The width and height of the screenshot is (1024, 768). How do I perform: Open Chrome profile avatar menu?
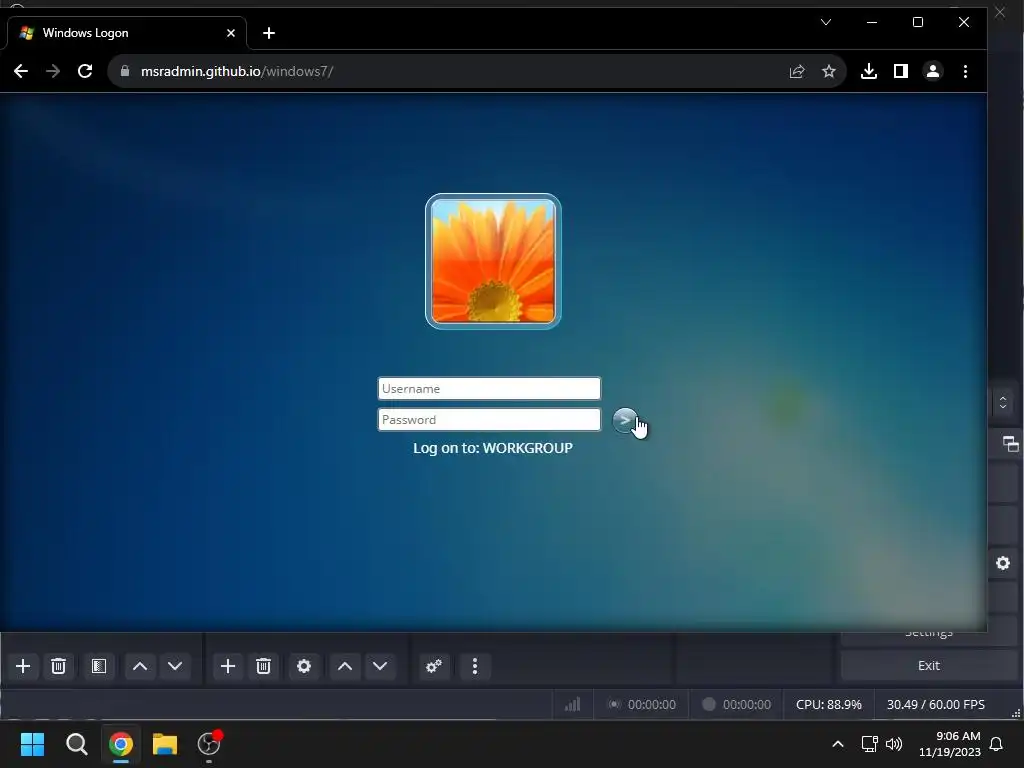click(933, 71)
